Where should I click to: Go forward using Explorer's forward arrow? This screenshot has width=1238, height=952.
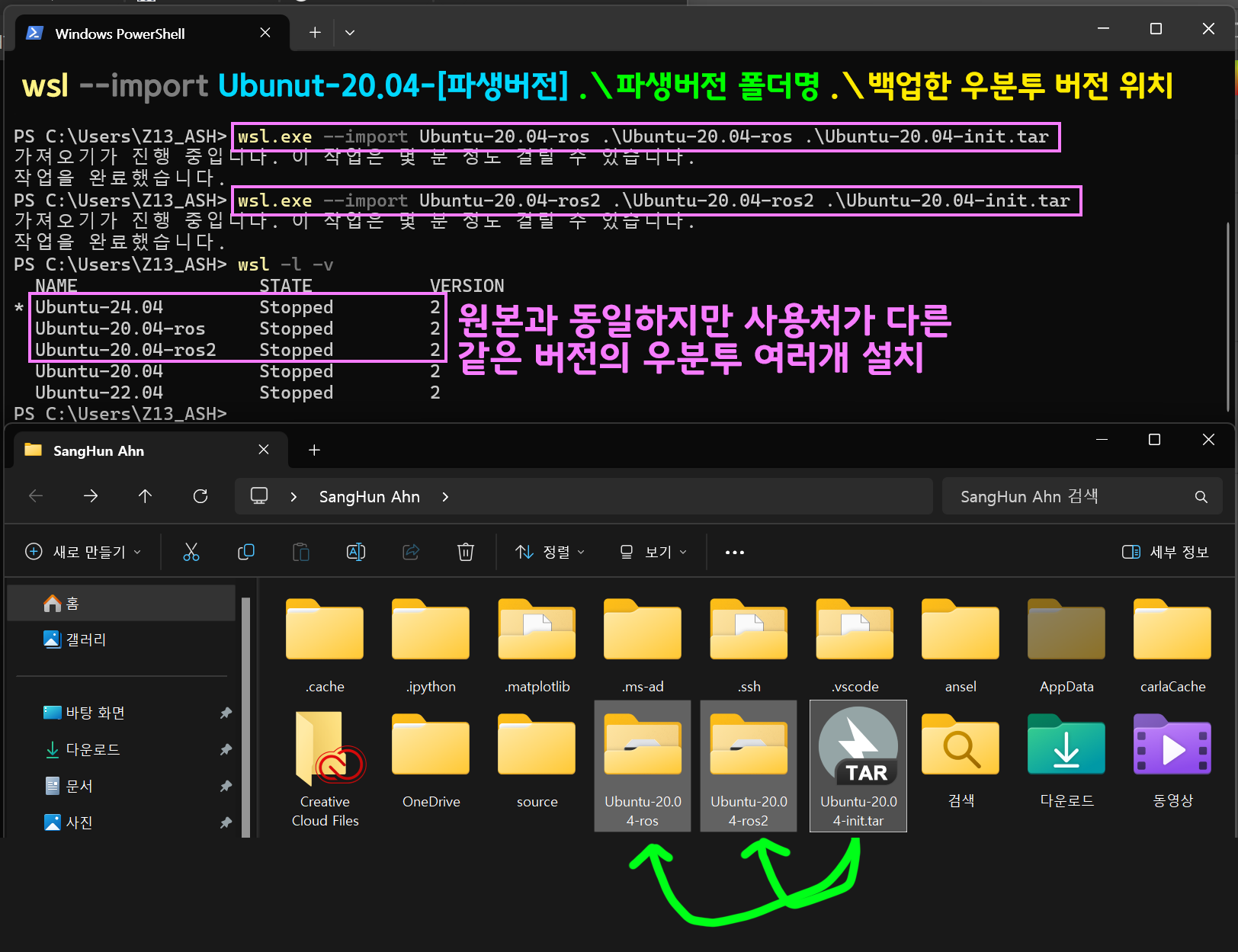coord(91,496)
